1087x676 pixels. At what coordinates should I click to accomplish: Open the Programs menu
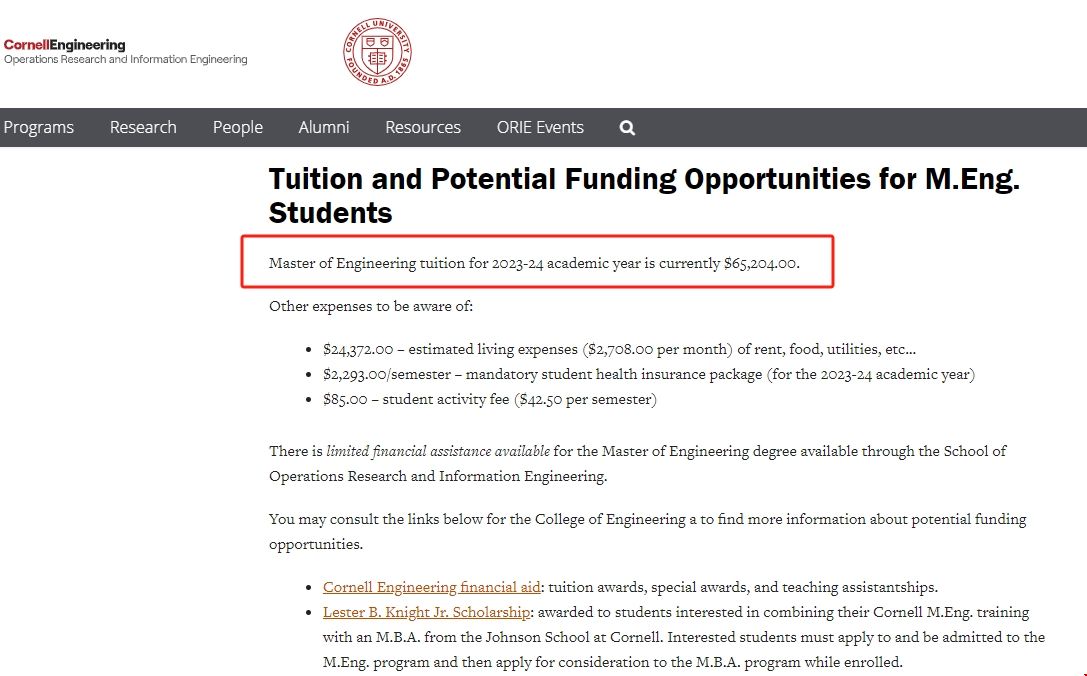pyautogui.click(x=39, y=127)
